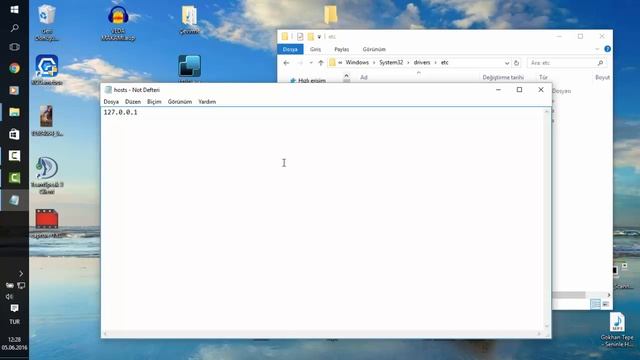The height and width of the screenshot is (360, 640).
Task: Click refresh button beside Explorer address bar
Action: point(516,63)
